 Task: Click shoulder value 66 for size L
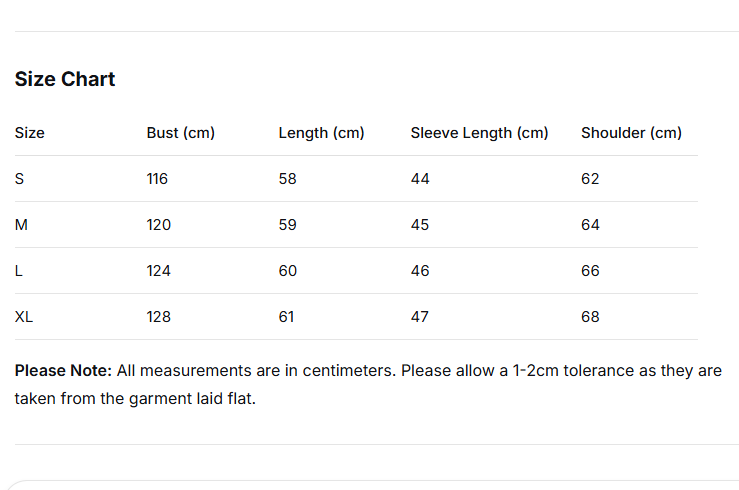[x=590, y=271]
